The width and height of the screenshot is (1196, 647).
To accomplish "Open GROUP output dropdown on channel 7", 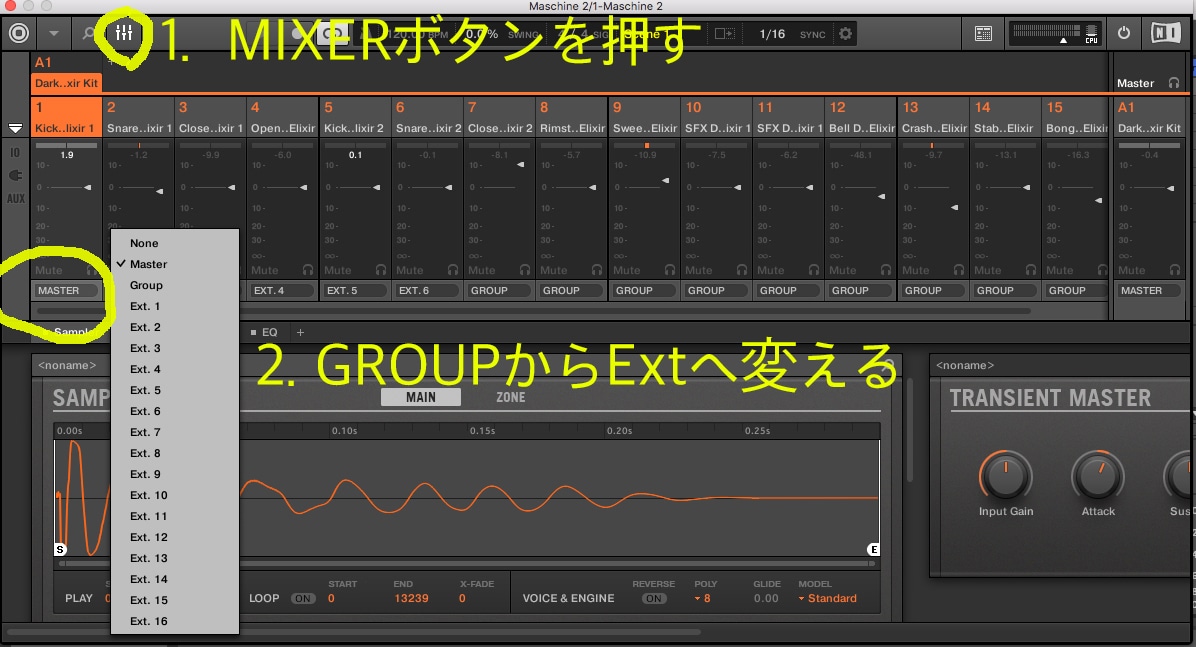I will point(499,291).
